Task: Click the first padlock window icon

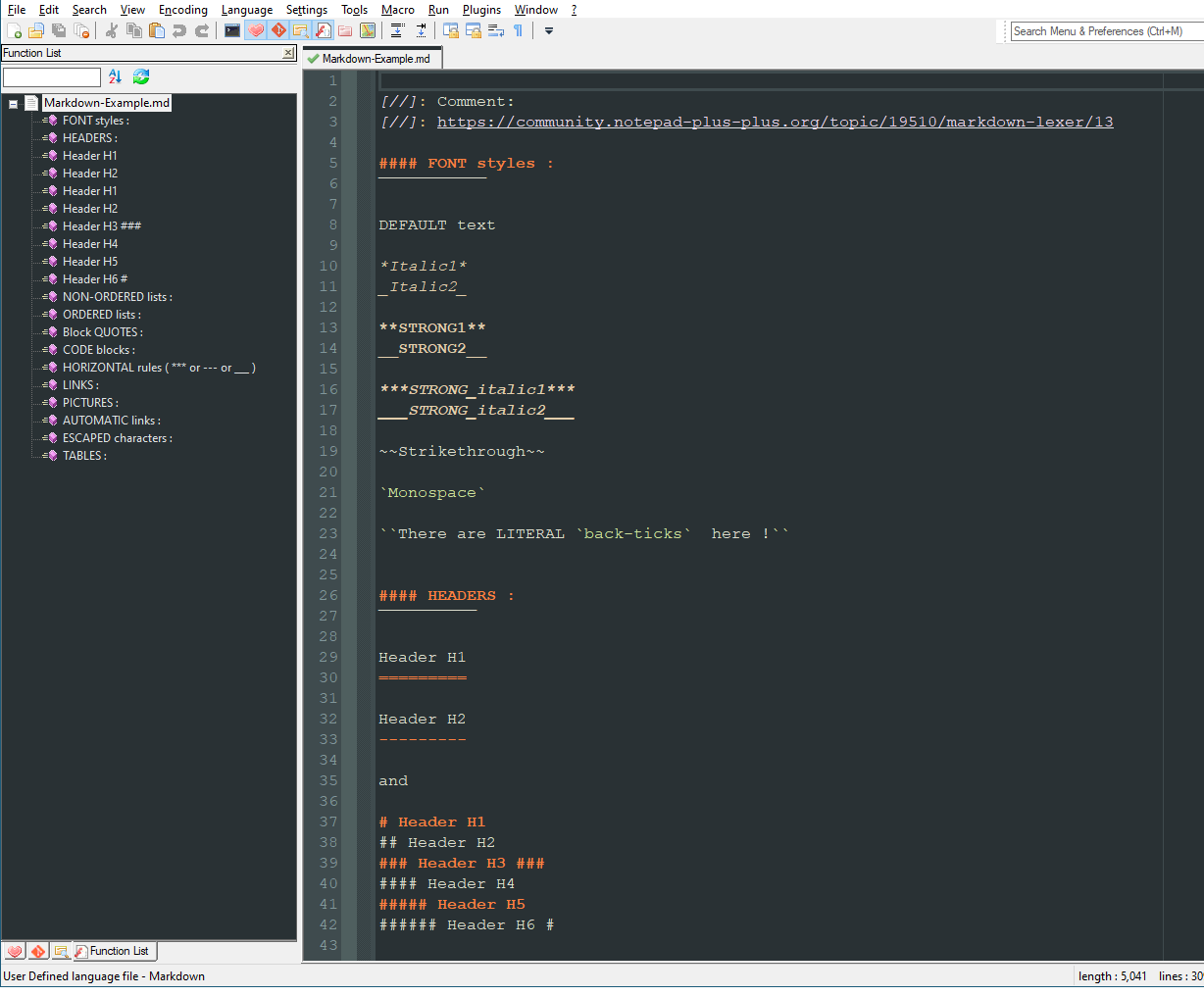Action: click(x=451, y=30)
